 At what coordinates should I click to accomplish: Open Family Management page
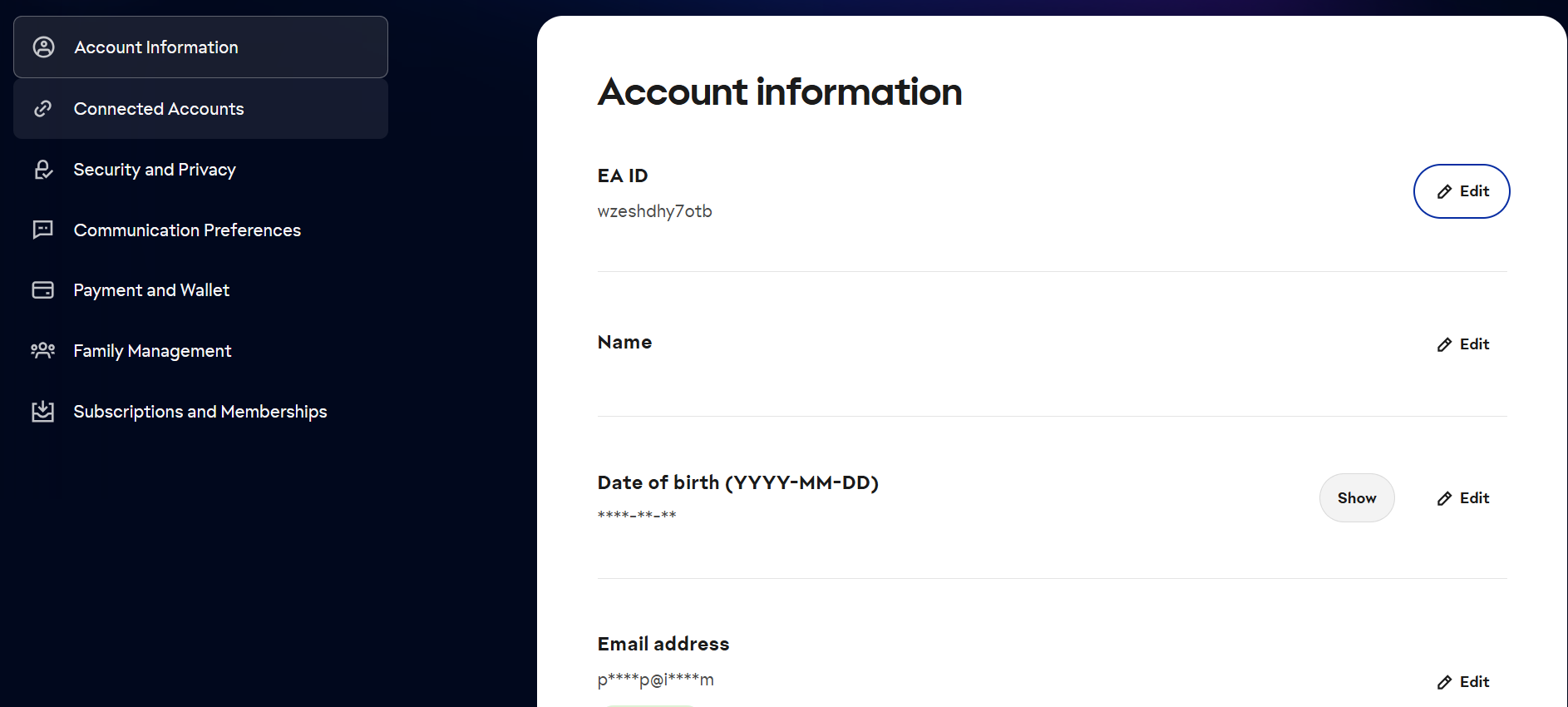[152, 351]
